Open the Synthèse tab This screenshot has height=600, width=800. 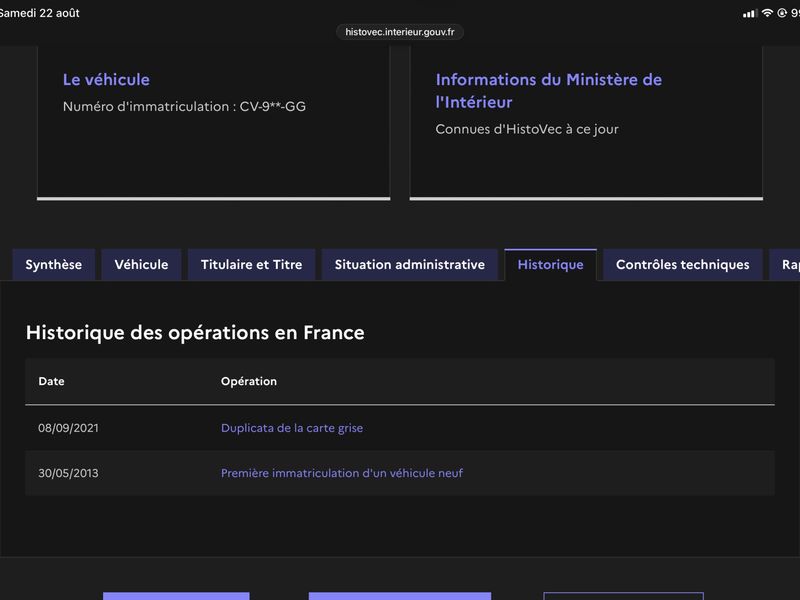(x=54, y=264)
